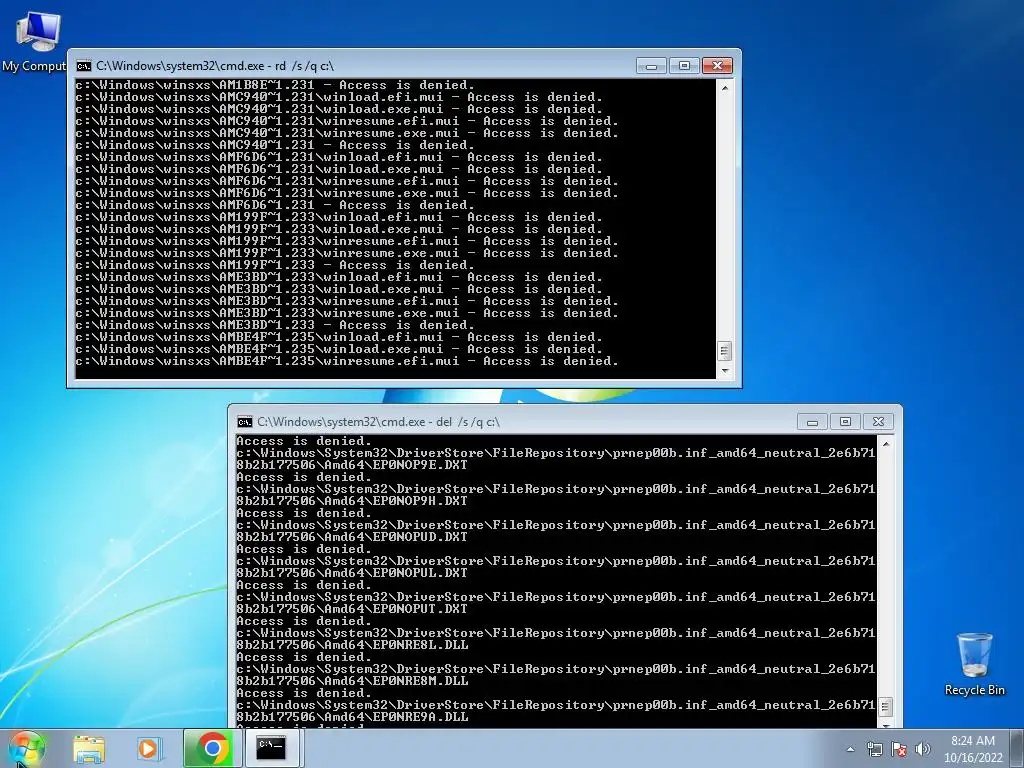Close the rd /s /q cmd window
This screenshot has width=1024, height=768.
tap(717, 66)
